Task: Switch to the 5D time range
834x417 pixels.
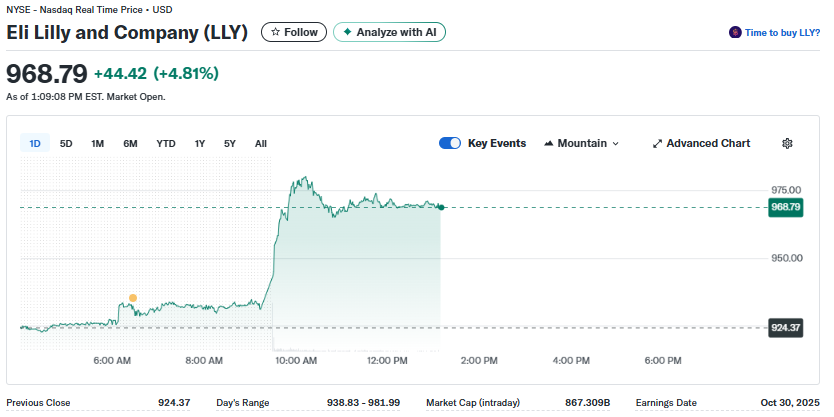Action: point(66,143)
